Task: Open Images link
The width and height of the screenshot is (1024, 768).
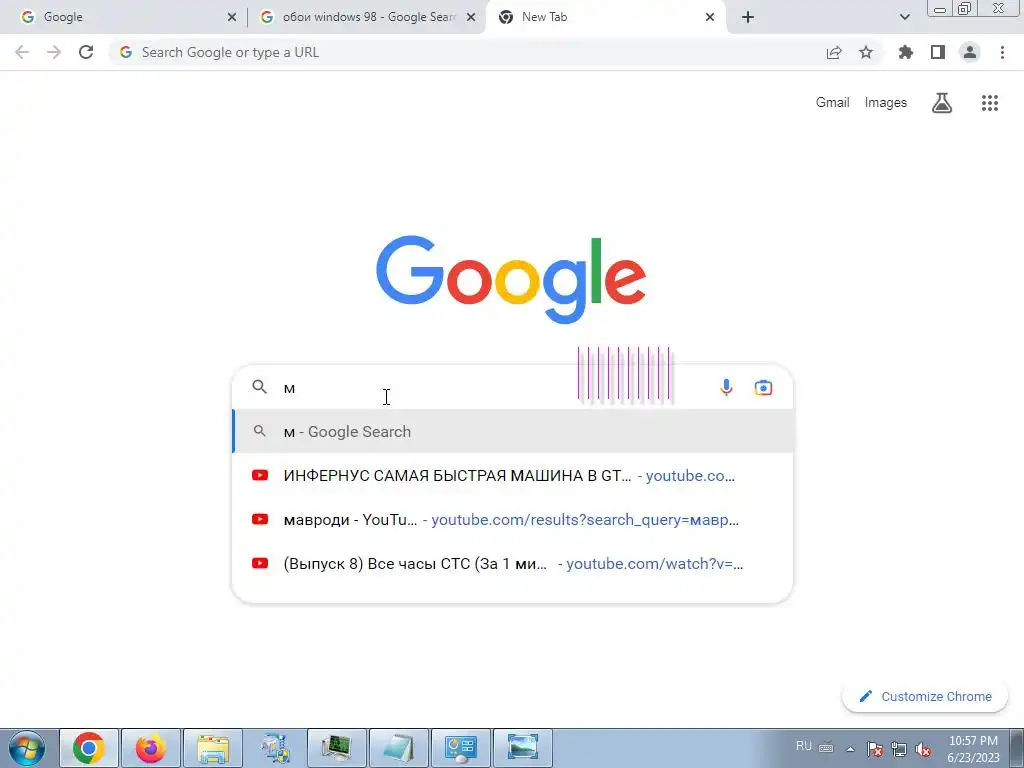Action: (886, 103)
